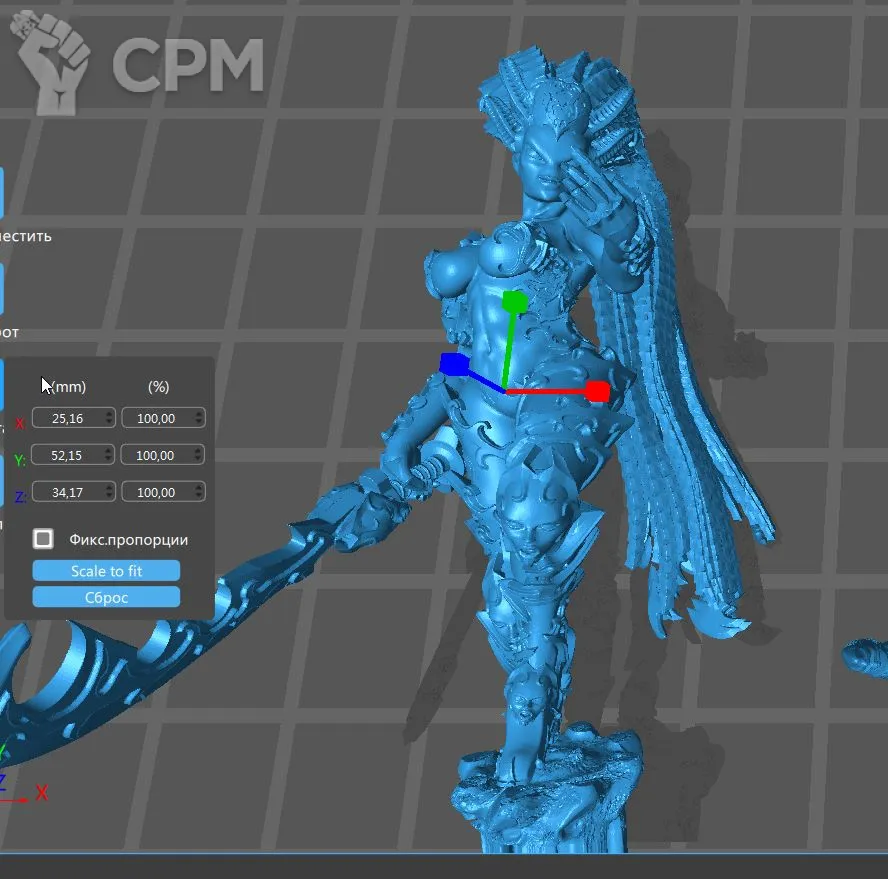Click the blue Z-axis gizmo handle

click(452, 363)
